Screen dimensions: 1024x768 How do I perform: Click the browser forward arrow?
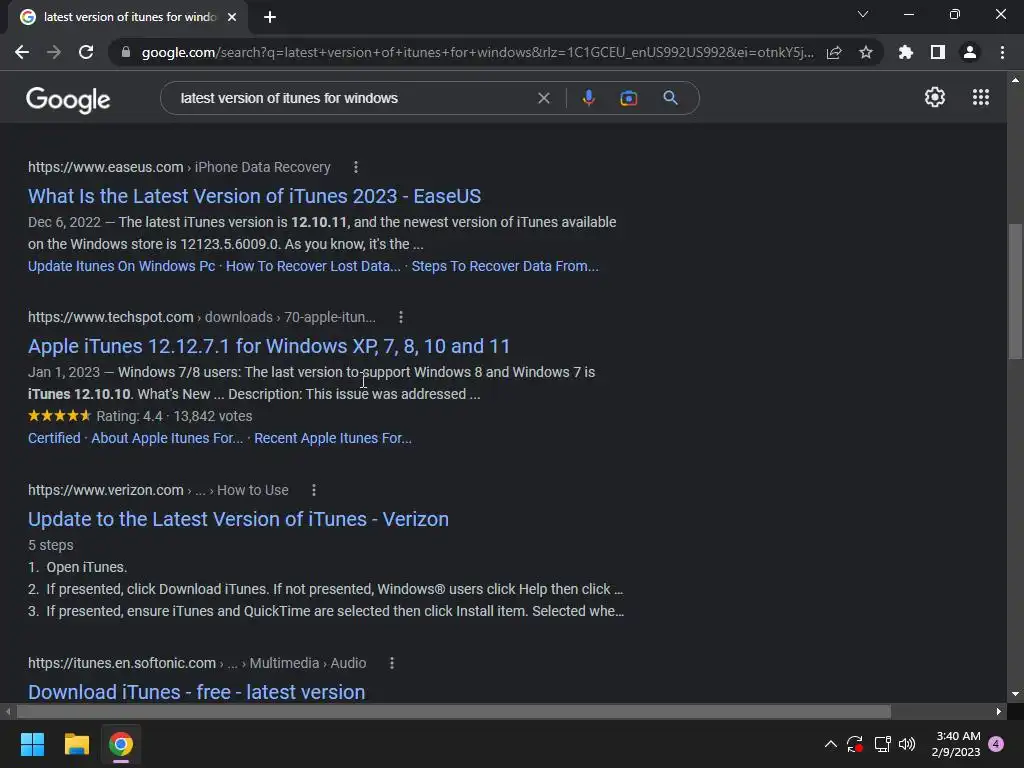54,52
